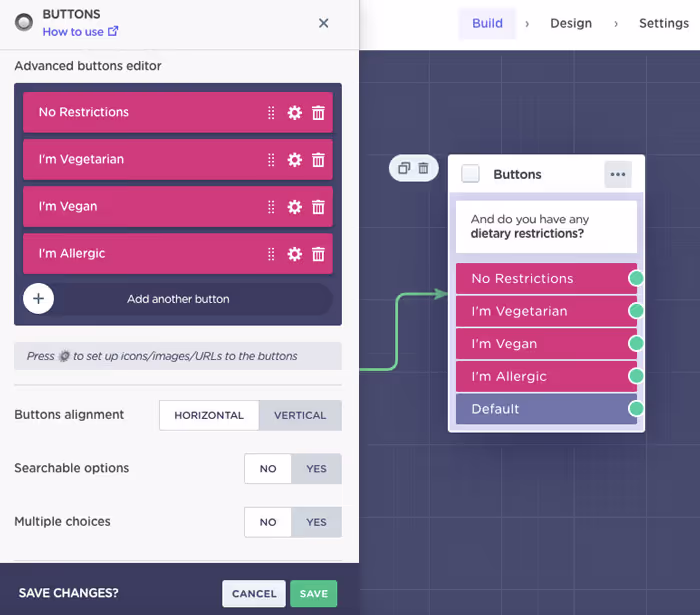Viewport: 700px width, 615px height.
Task: Delete the No Restrictions button row
Action: click(318, 112)
